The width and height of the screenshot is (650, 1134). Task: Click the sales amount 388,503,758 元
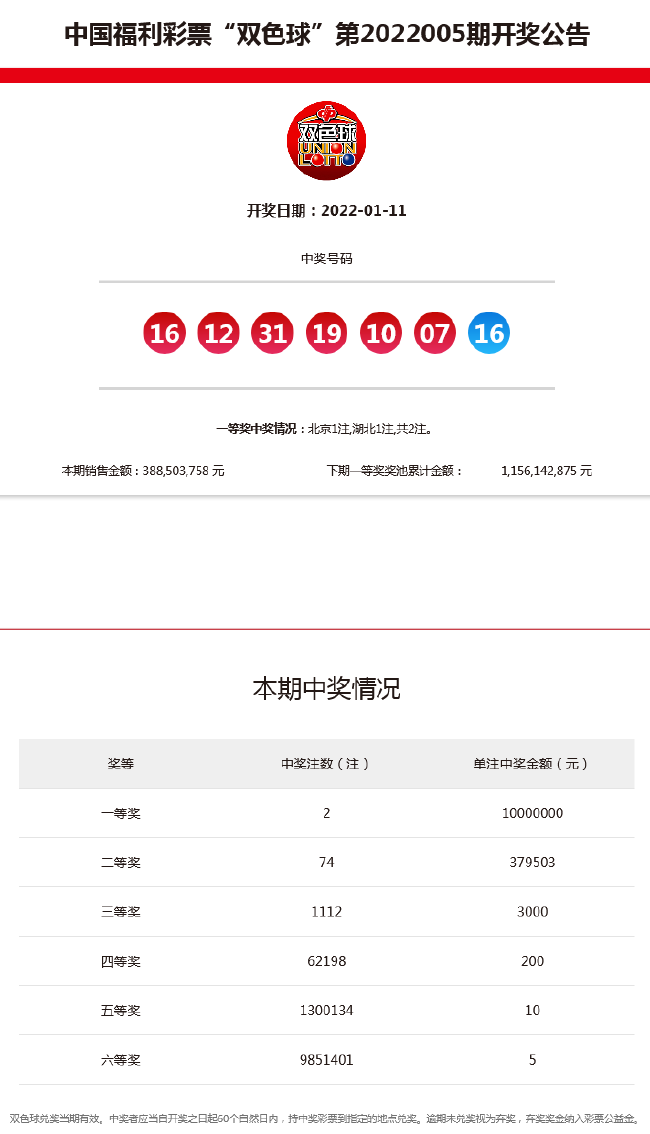(143, 470)
